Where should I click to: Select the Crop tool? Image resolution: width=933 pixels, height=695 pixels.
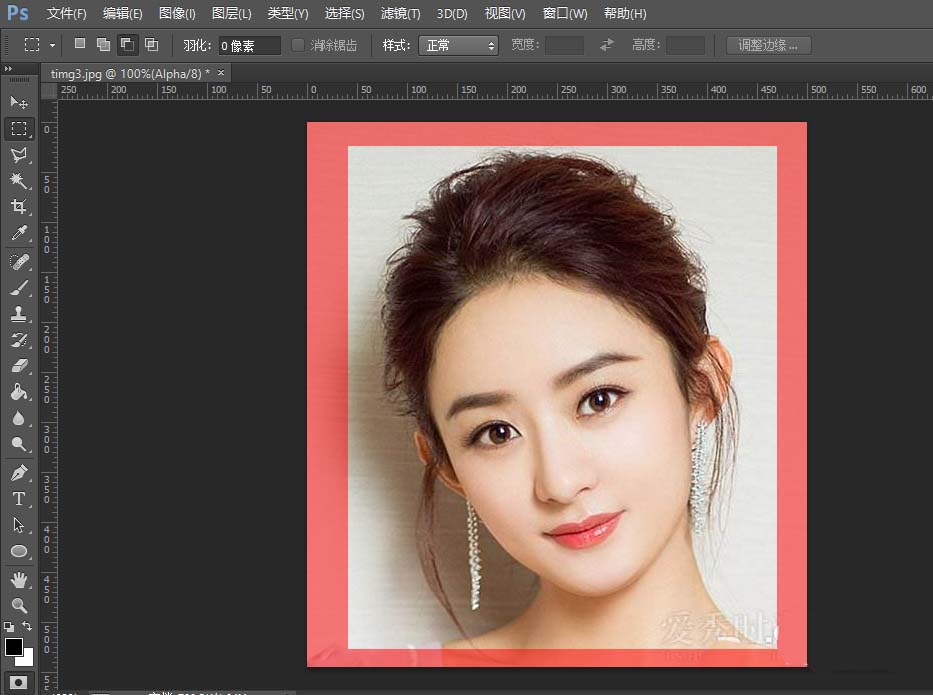[x=20, y=207]
